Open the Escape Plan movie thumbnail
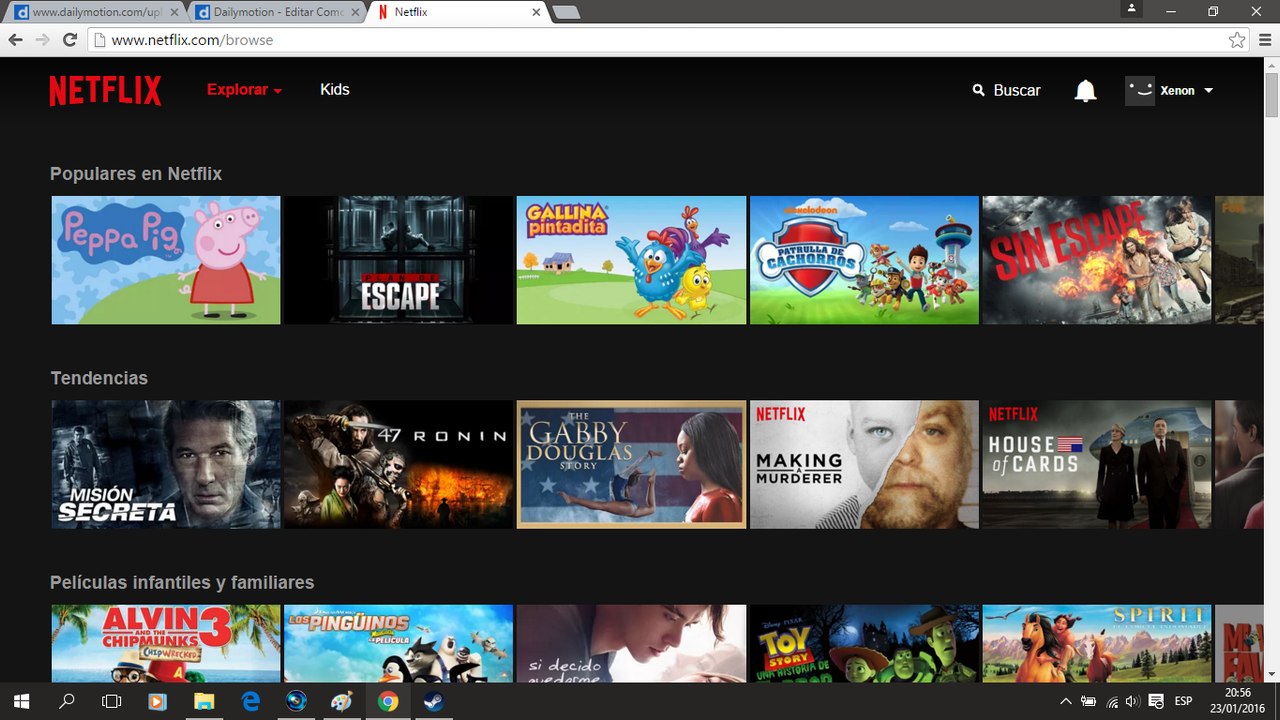 tap(399, 260)
